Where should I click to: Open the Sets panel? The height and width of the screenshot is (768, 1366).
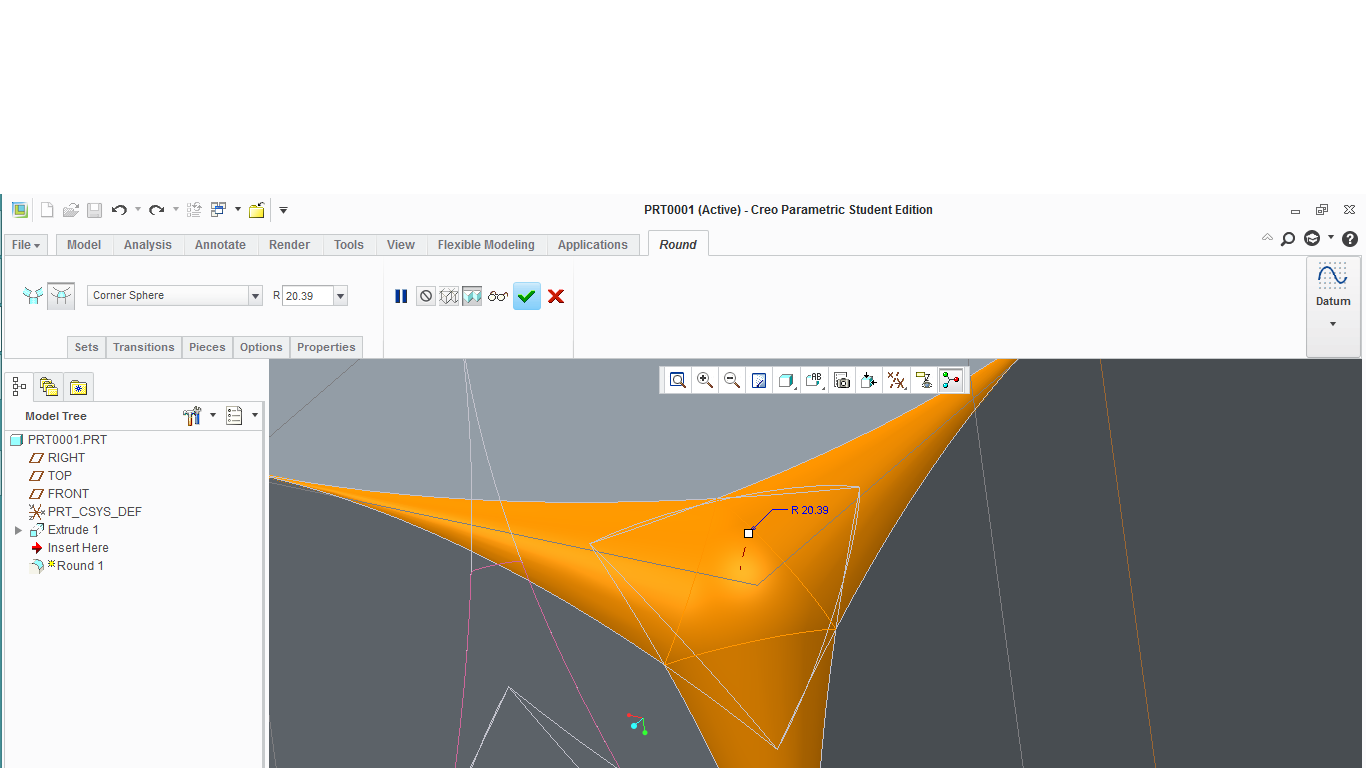[87, 347]
